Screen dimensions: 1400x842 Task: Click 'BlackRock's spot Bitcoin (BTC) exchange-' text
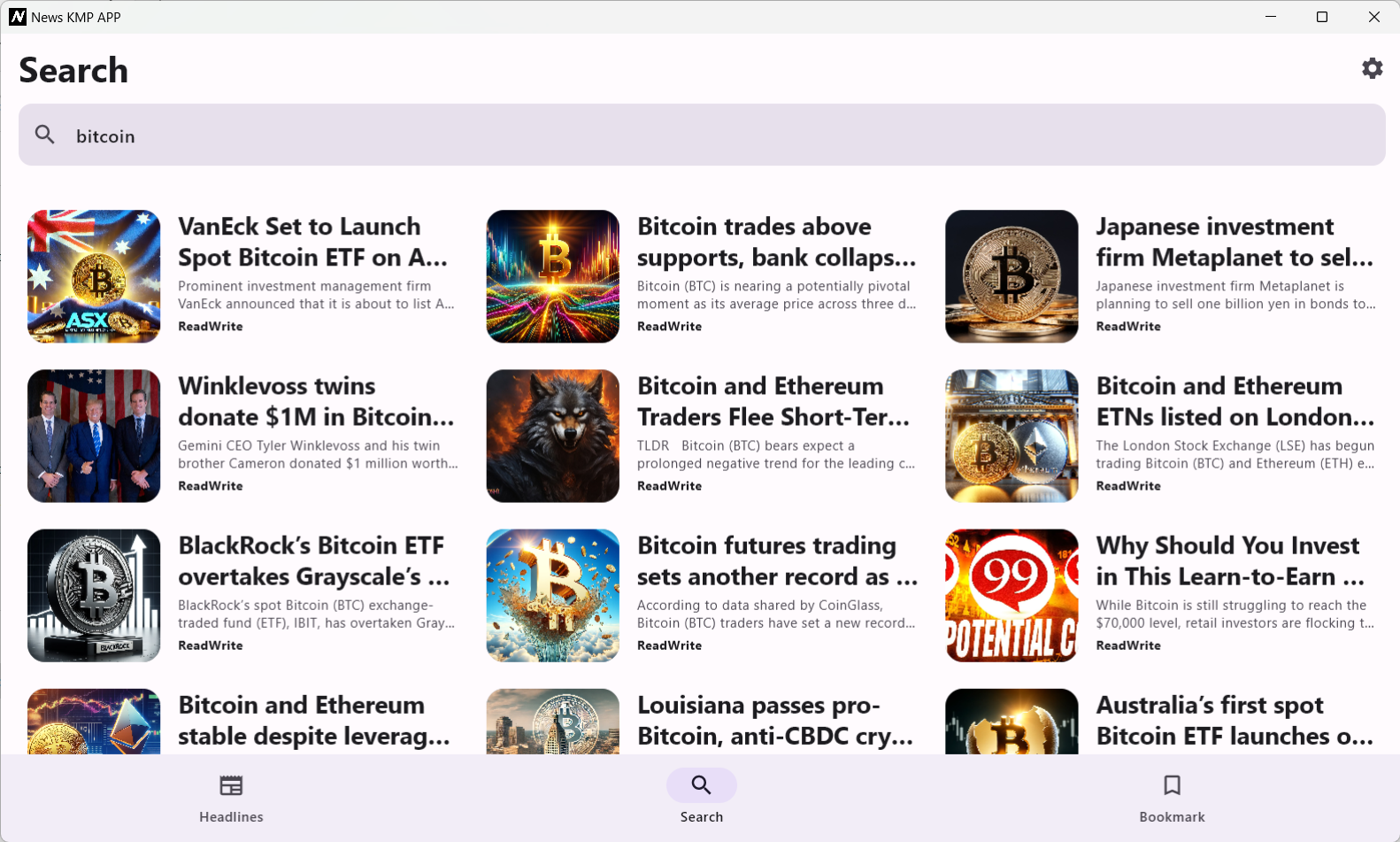305,606
